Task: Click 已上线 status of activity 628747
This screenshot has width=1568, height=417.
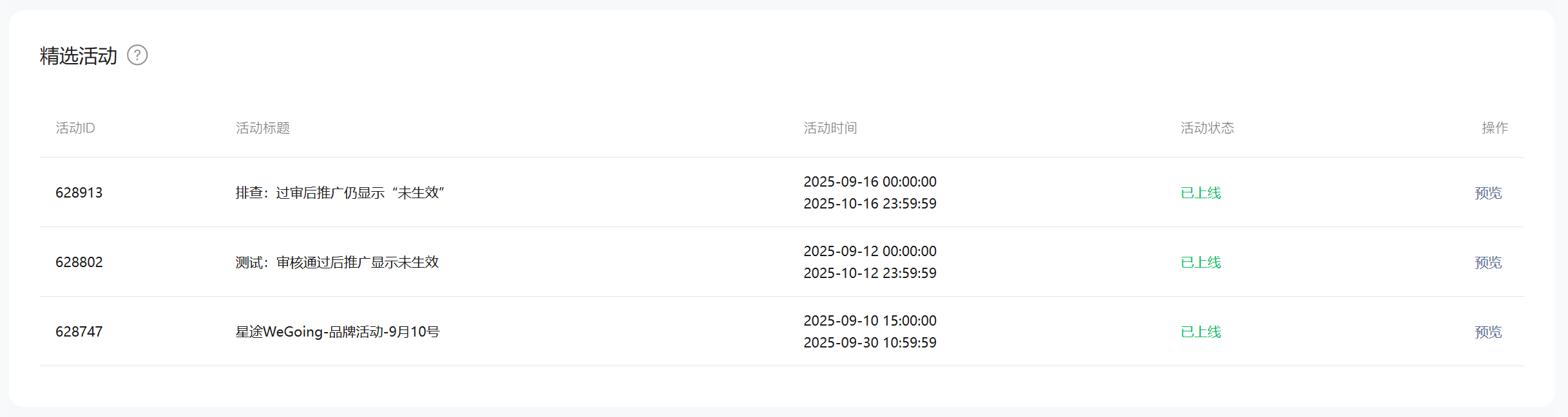Action: pos(1201,332)
